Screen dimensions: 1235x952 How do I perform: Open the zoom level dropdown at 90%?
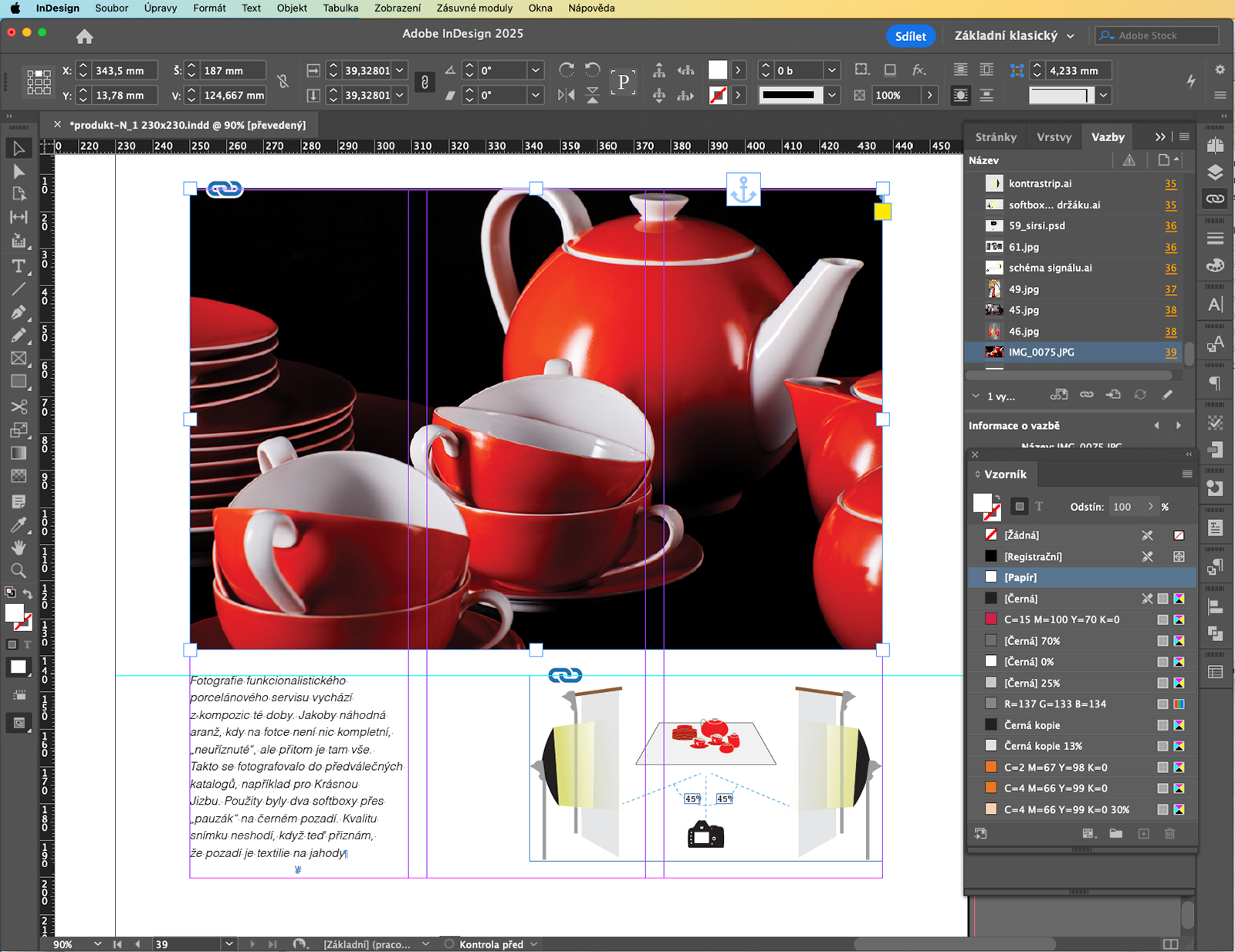97,944
